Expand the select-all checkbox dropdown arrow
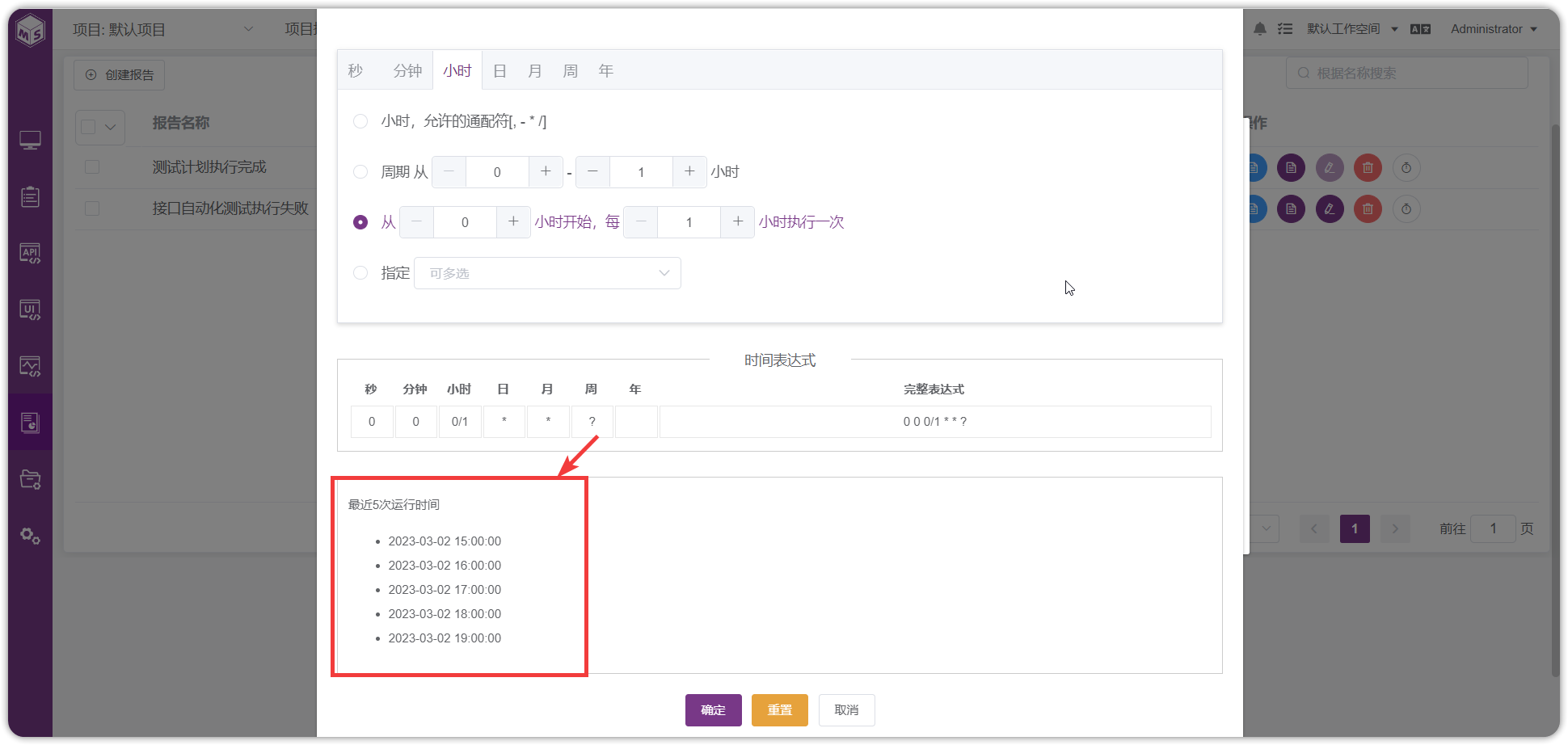The height and width of the screenshot is (745, 1568). click(111, 127)
